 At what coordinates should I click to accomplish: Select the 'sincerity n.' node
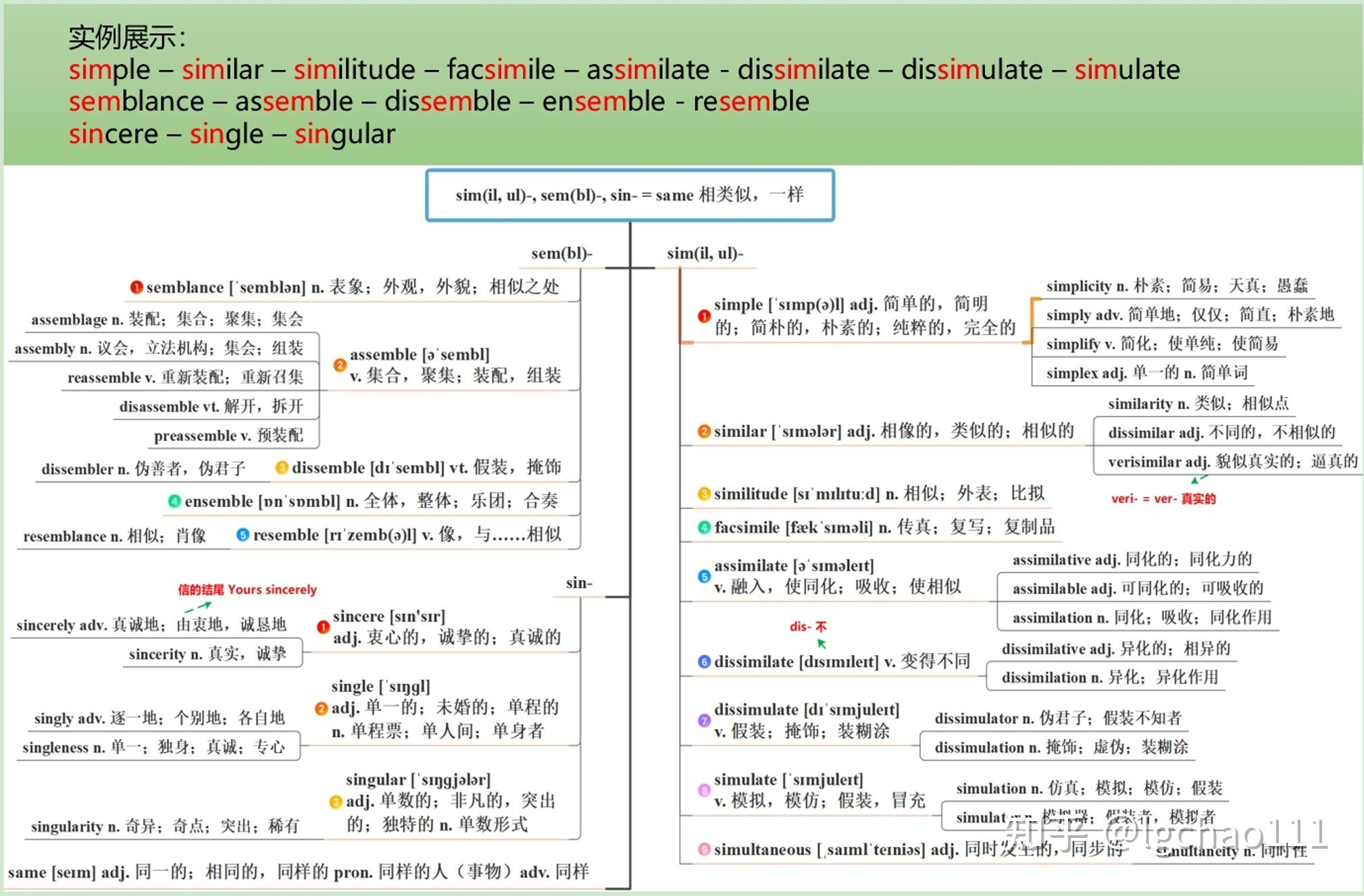point(207,654)
